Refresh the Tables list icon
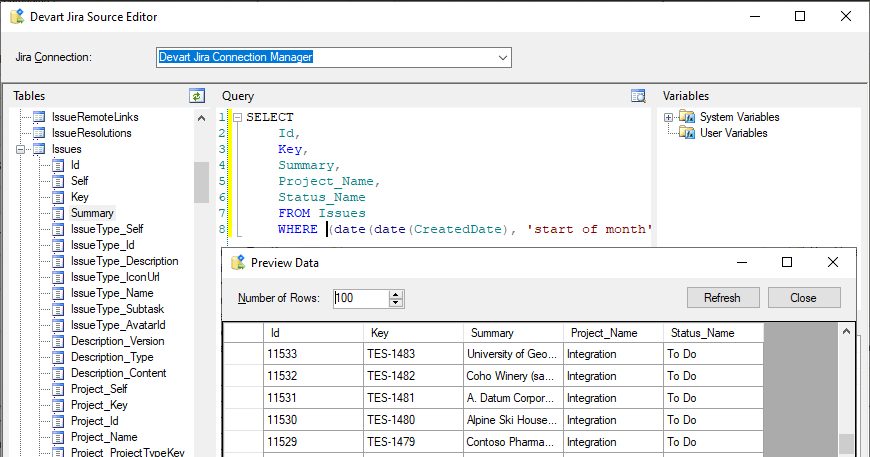Image resolution: width=870 pixels, height=457 pixels. click(197, 96)
